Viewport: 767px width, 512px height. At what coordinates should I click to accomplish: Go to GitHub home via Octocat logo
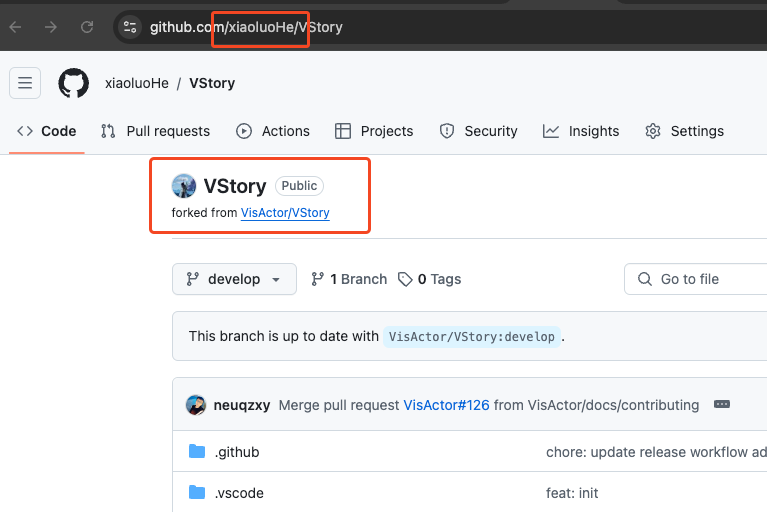74,83
